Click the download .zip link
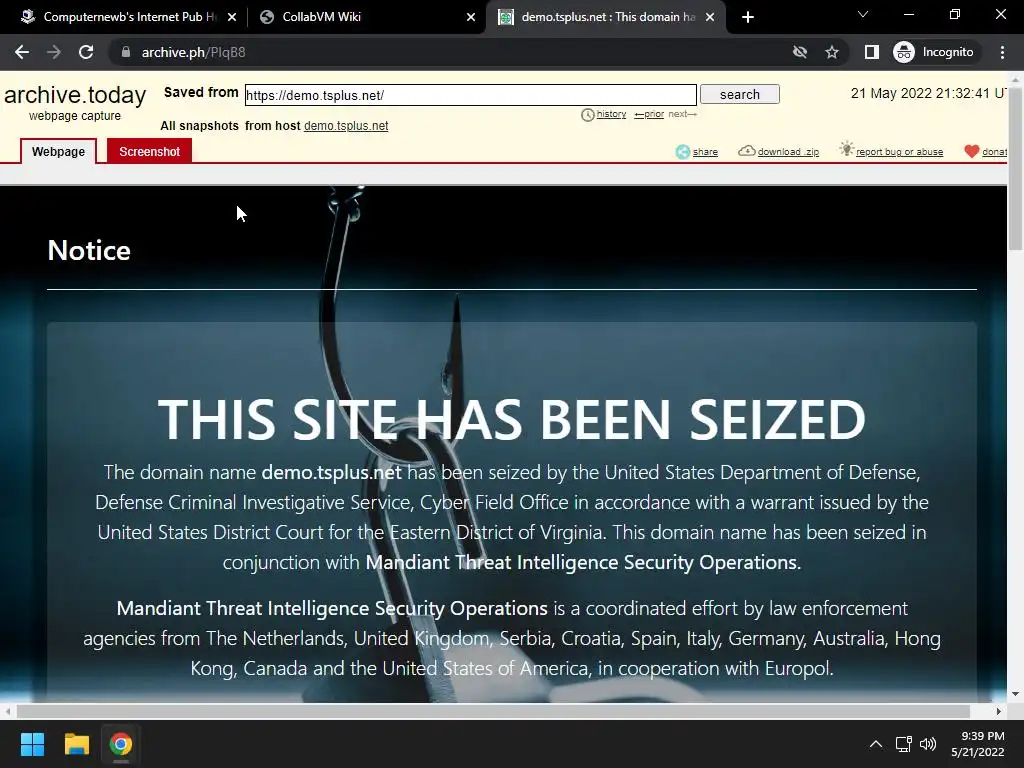The height and width of the screenshot is (768, 1024). point(788,152)
